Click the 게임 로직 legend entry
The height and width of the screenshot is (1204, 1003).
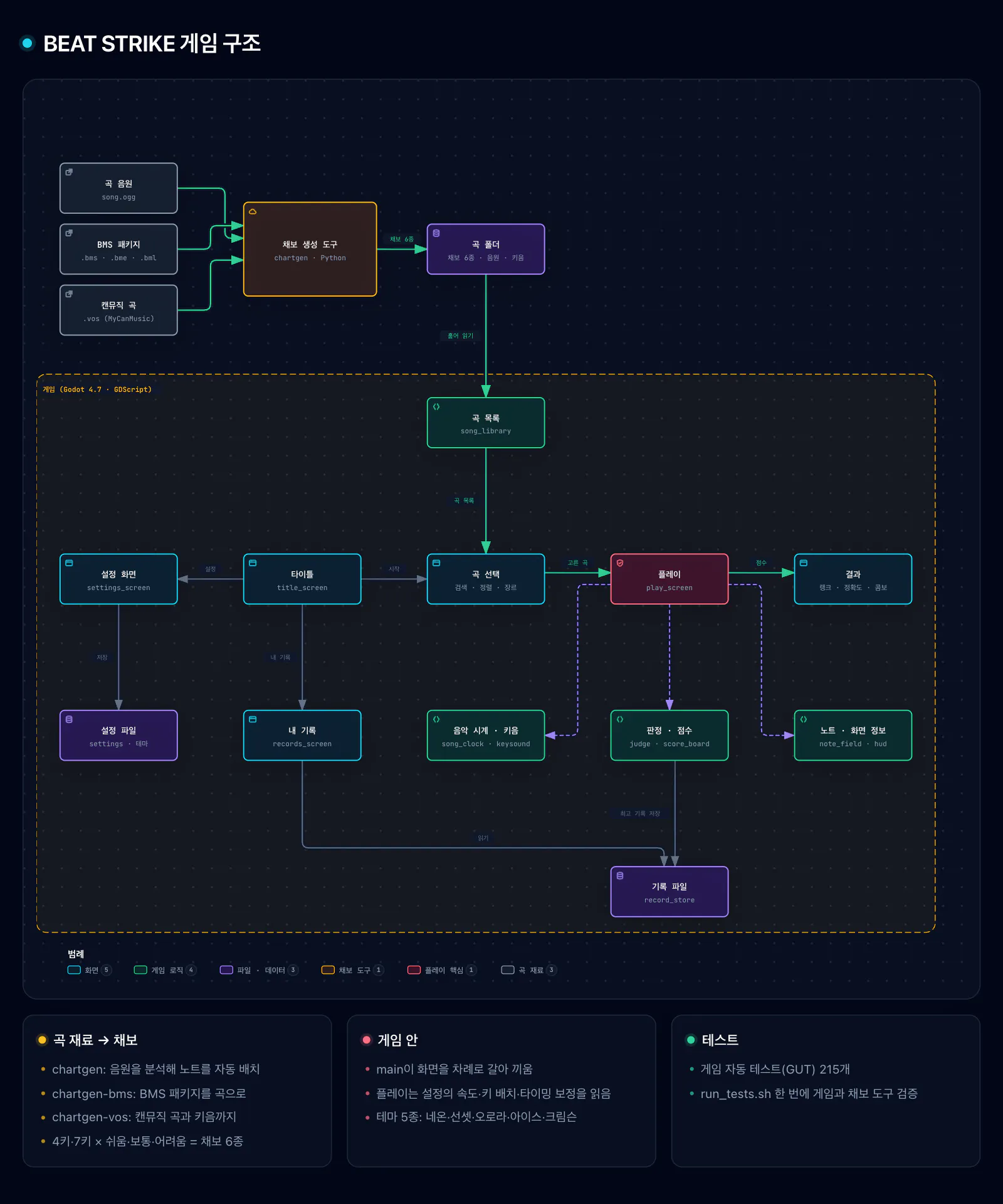(165, 969)
